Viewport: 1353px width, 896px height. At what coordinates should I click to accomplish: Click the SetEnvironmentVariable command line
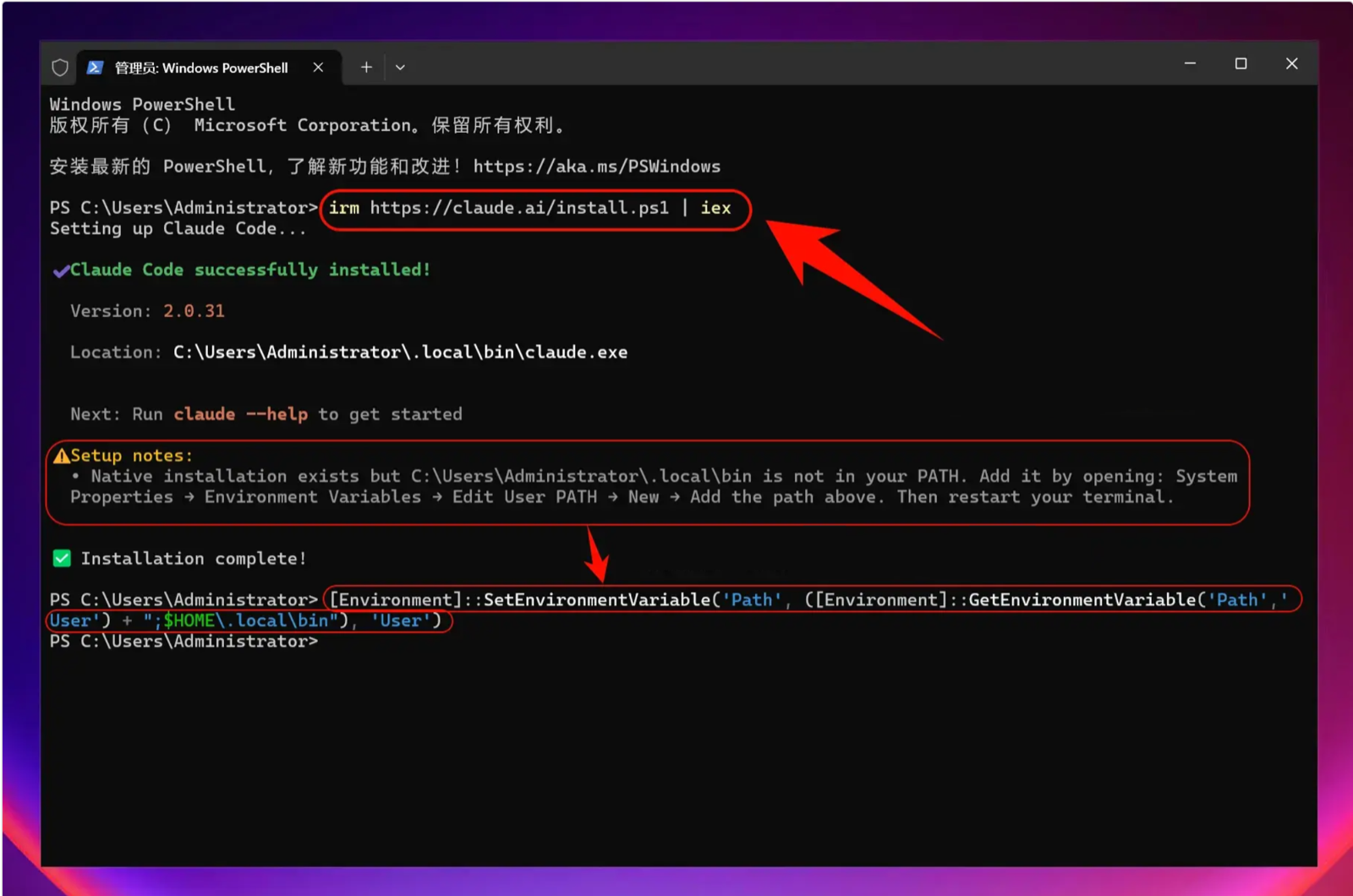coord(668,610)
